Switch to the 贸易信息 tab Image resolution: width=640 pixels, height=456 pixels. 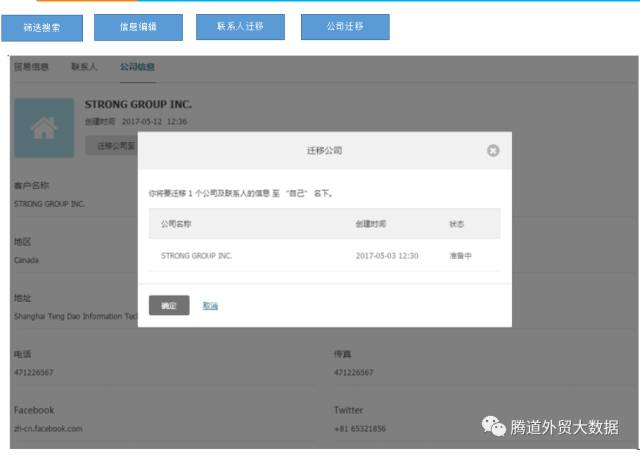(31, 67)
